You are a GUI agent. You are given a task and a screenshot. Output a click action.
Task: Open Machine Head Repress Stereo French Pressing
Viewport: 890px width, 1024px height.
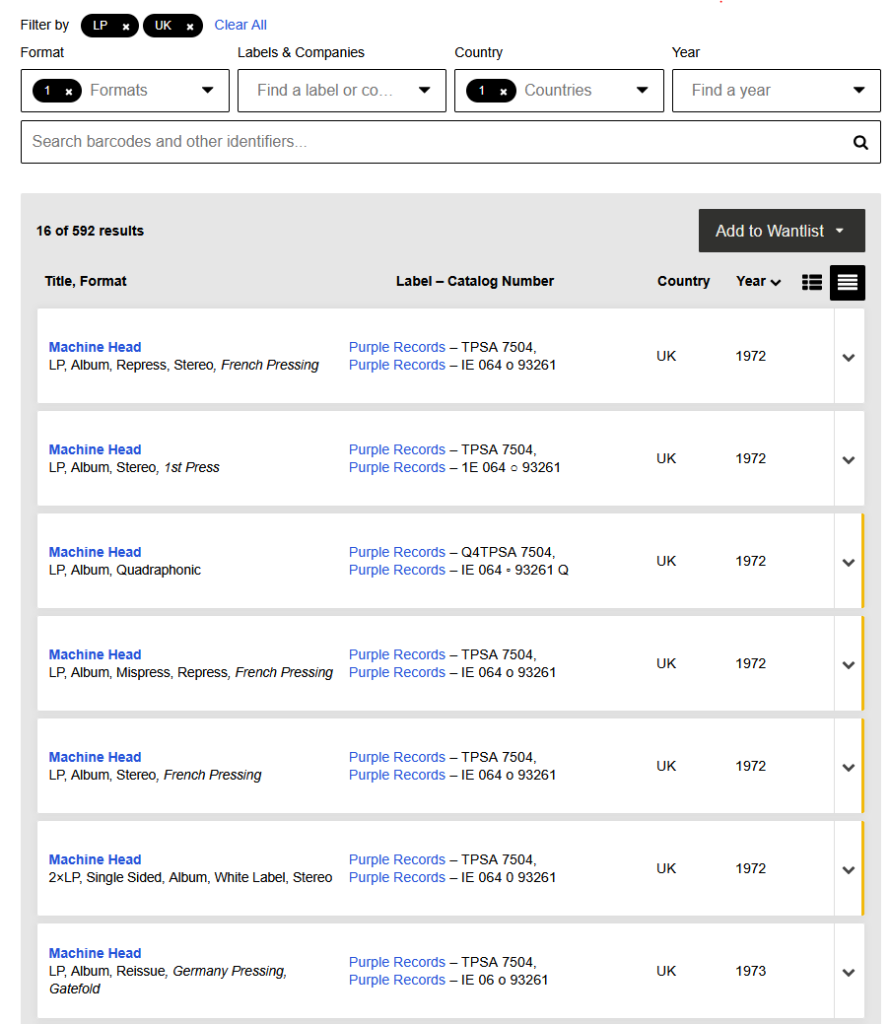click(x=95, y=347)
